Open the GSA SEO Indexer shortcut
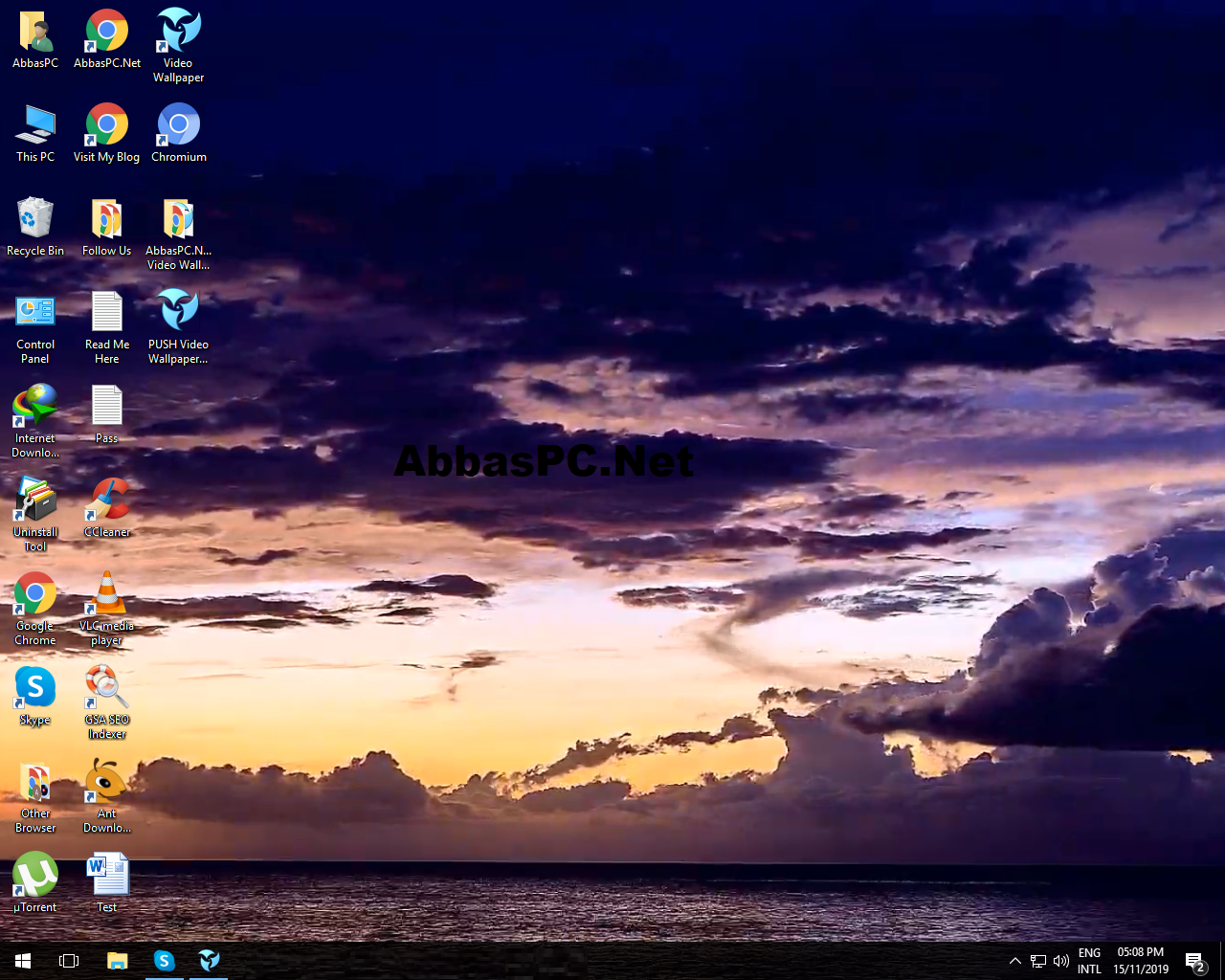Screen dimensions: 1225x980 (x=107, y=702)
